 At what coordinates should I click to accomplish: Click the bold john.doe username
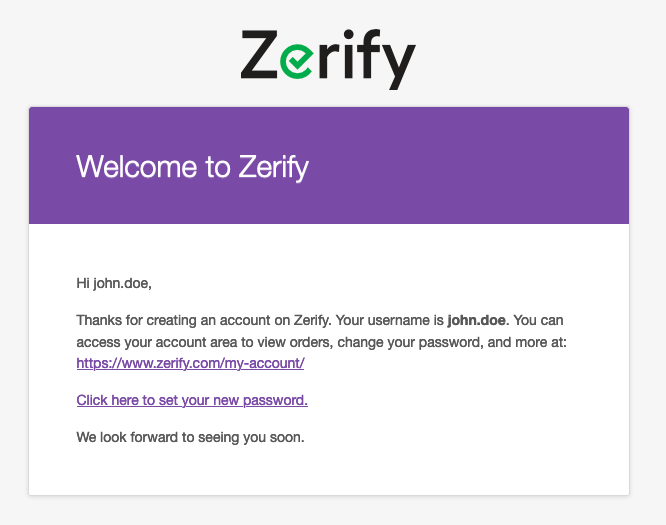click(478, 321)
